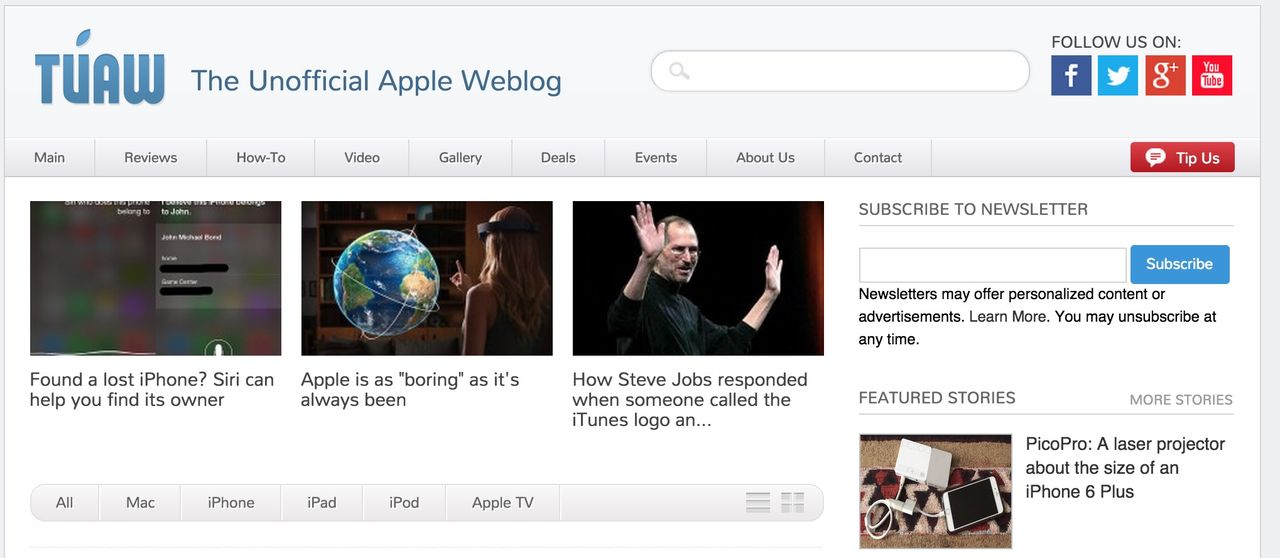The image size is (1280, 558).
Task: Open TUAW YouTube channel icon
Action: [1212, 76]
